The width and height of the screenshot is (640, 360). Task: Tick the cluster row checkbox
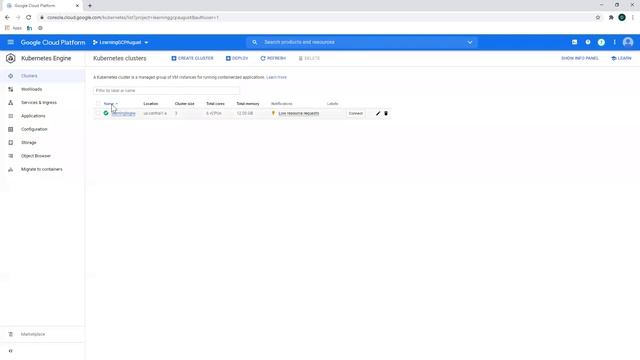pyautogui.click(x=98, y=113)
